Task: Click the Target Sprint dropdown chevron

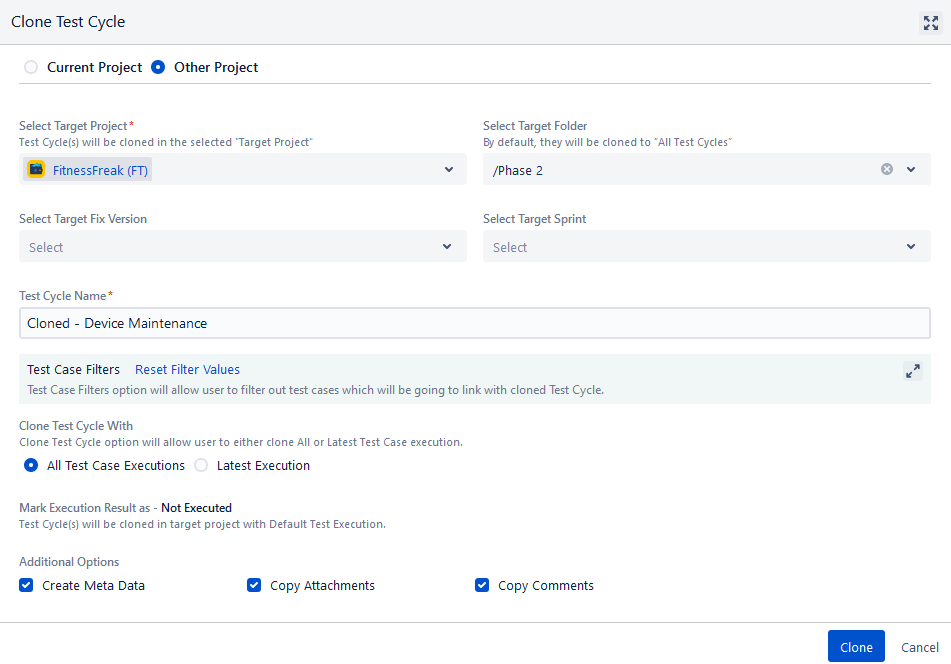Action: click(911, 246)
